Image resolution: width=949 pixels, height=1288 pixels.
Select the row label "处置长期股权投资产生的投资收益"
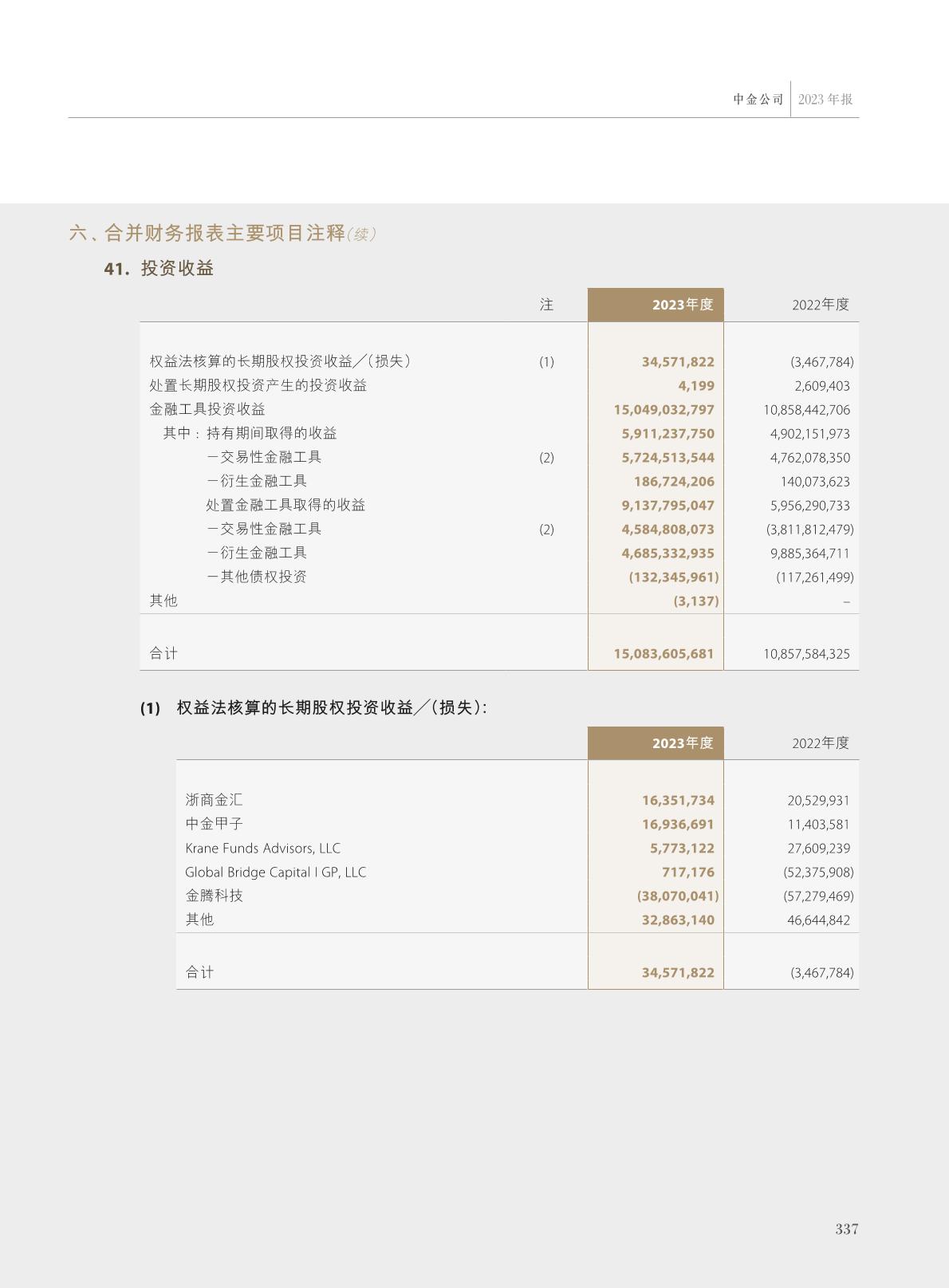click(x=258, y=386)
